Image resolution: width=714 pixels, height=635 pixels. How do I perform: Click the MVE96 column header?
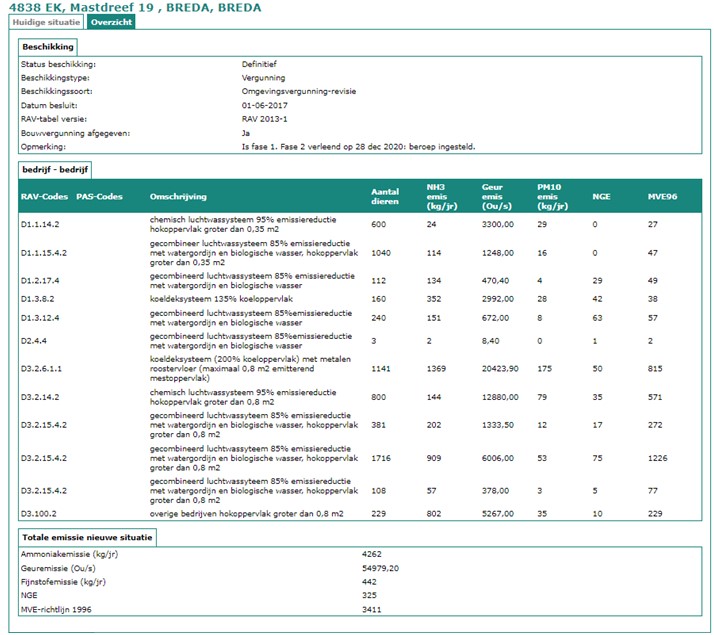point(662,197)
